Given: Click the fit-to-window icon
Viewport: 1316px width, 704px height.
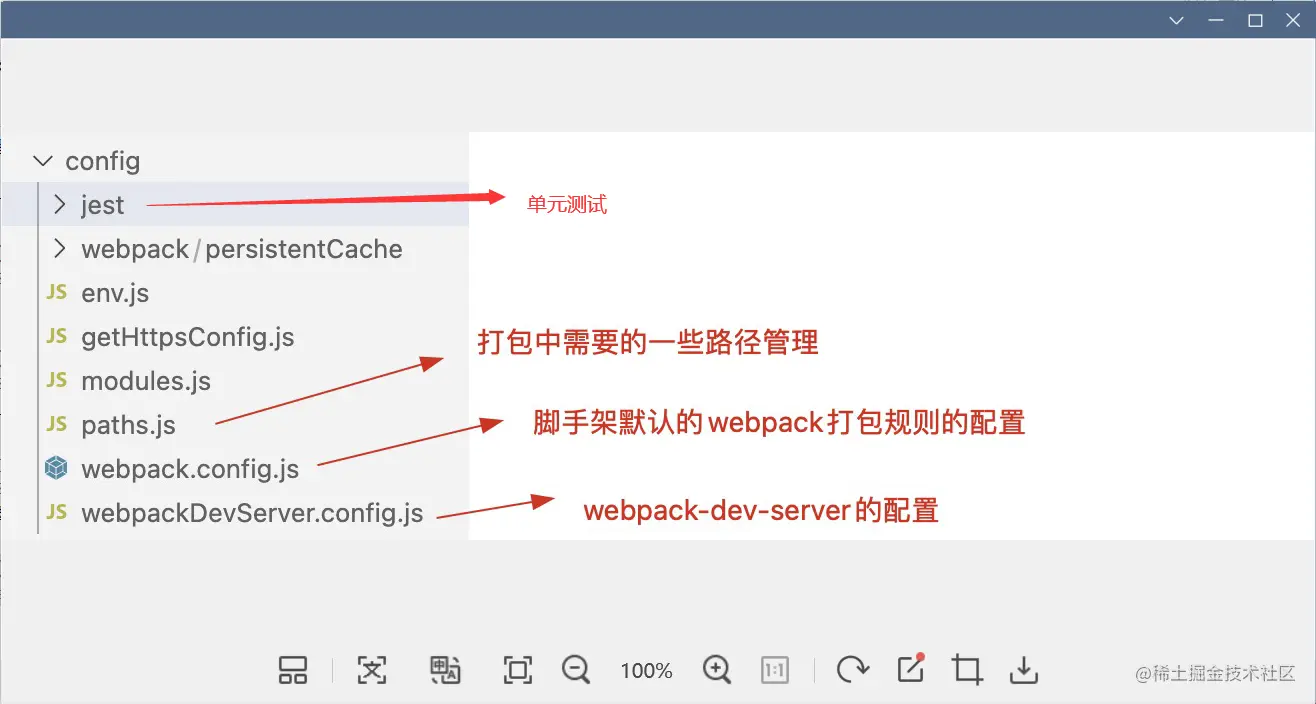Looking at the screenshot, I should [518, 670].
